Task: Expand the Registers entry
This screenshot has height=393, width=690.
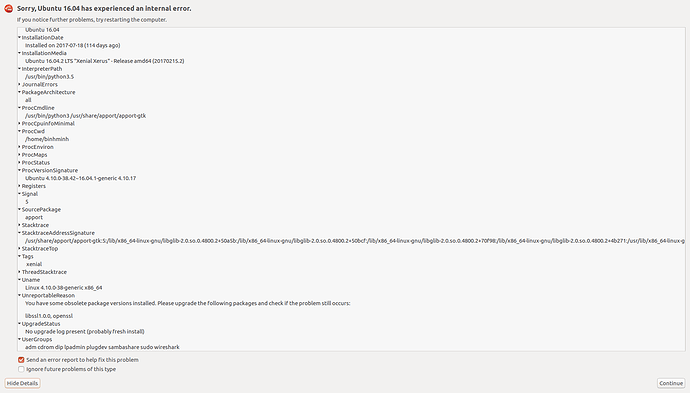Action: pyautogui.click(x=19, y=186)
